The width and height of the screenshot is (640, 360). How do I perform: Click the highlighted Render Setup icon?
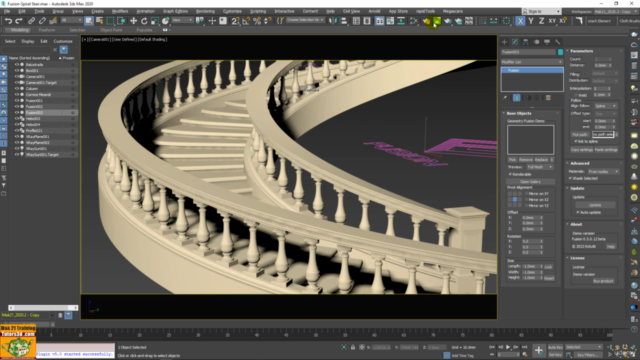click(x=437, y=21)
